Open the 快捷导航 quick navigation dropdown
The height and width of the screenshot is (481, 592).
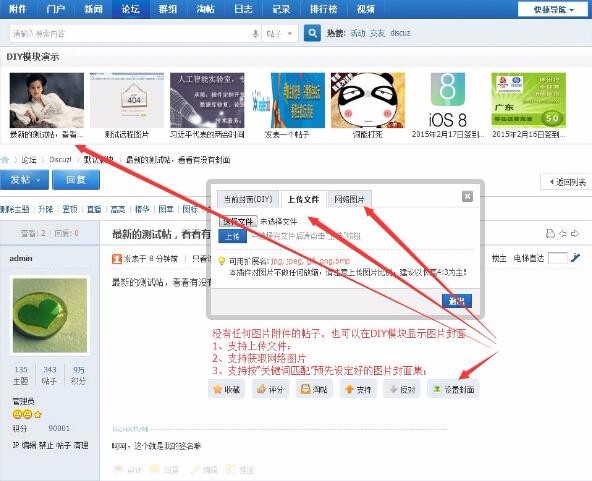click(x=553, y=9)
